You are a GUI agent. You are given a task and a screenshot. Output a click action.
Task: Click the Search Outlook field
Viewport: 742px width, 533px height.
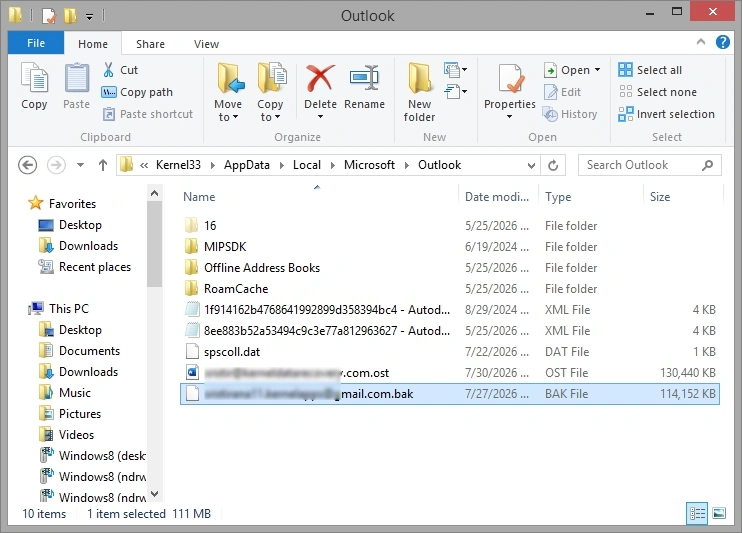[649, 165]
